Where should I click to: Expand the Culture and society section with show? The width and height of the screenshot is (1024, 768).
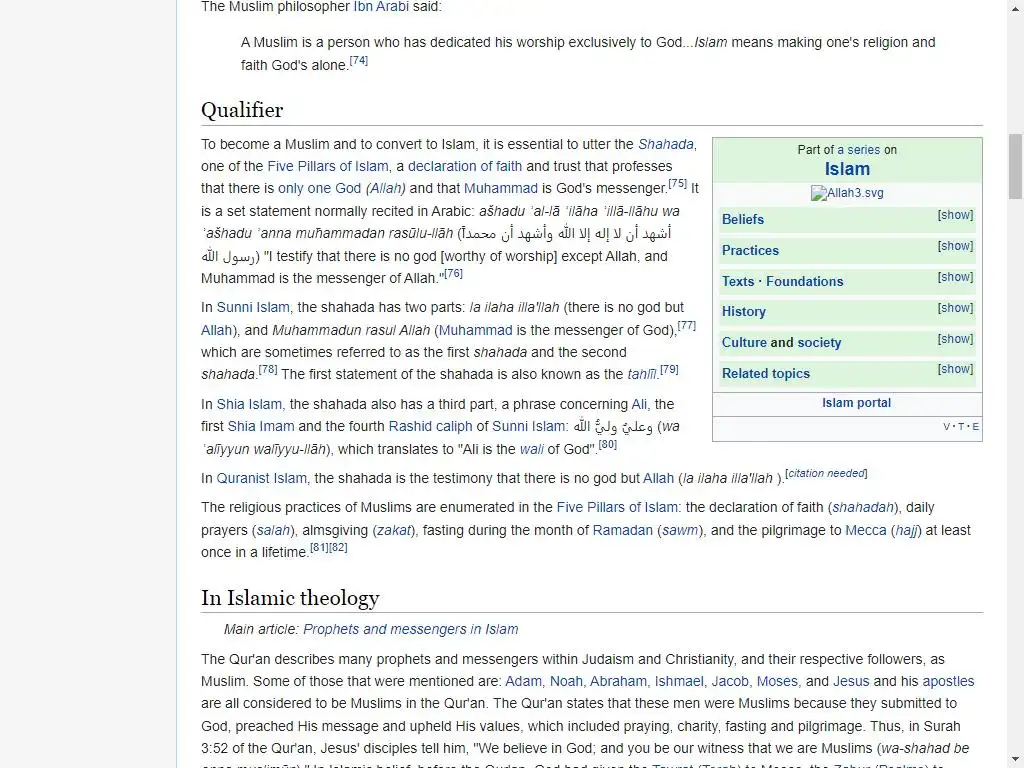[x=955, y=339]
